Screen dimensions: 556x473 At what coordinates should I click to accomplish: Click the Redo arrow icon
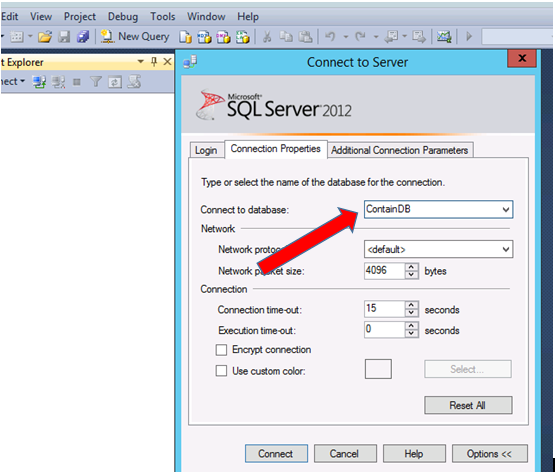tap(361, 37)
